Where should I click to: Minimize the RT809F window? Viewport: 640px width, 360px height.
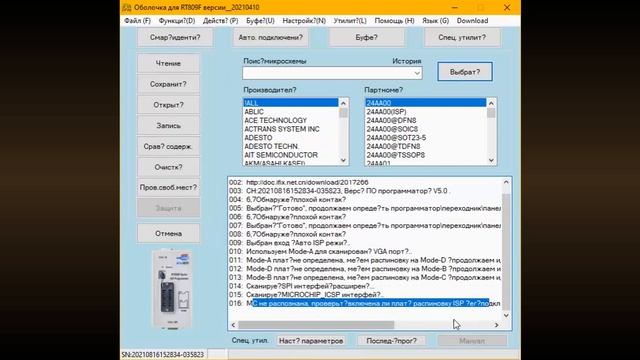455,8
